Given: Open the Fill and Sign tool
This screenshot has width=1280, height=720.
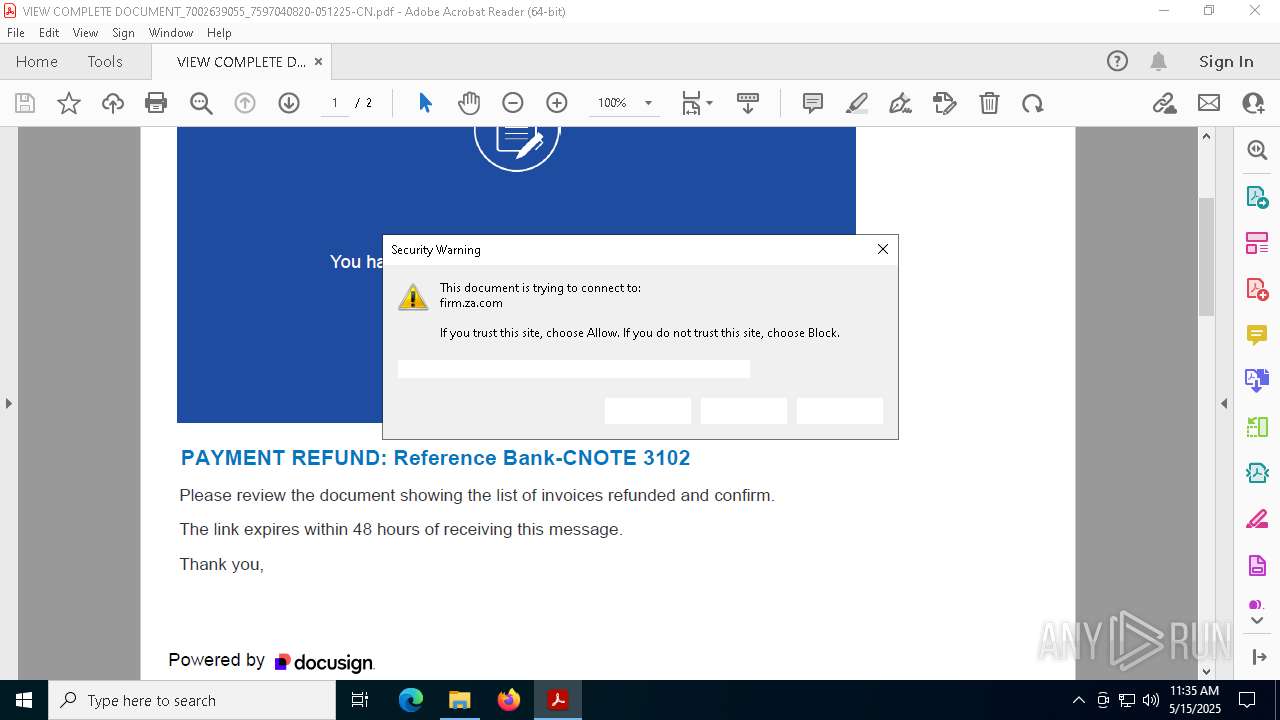Looking at the screenshot, I should click(x=901, y=103).
